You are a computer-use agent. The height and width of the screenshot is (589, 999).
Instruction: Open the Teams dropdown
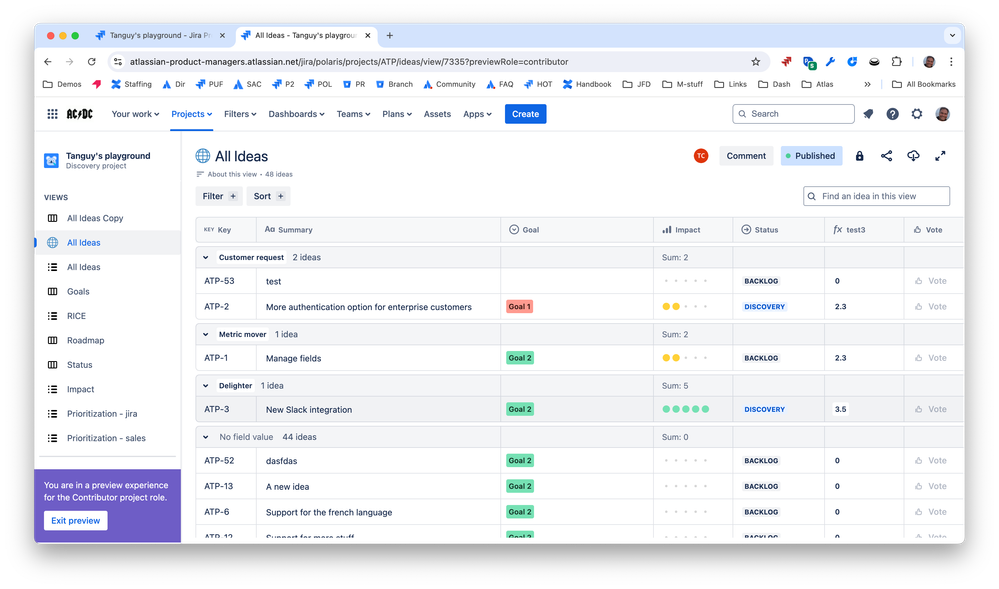click(x=353, y=114)
